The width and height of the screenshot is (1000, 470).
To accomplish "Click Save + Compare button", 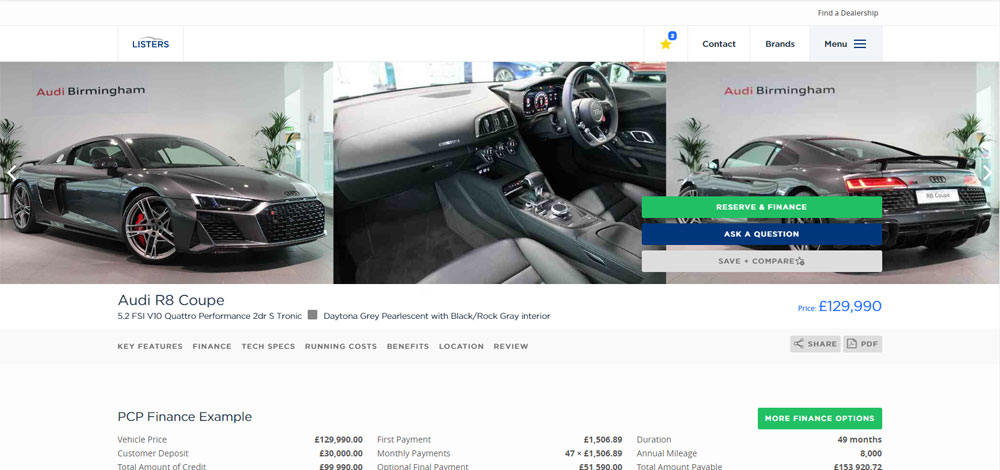I will [x=761, y=261].
